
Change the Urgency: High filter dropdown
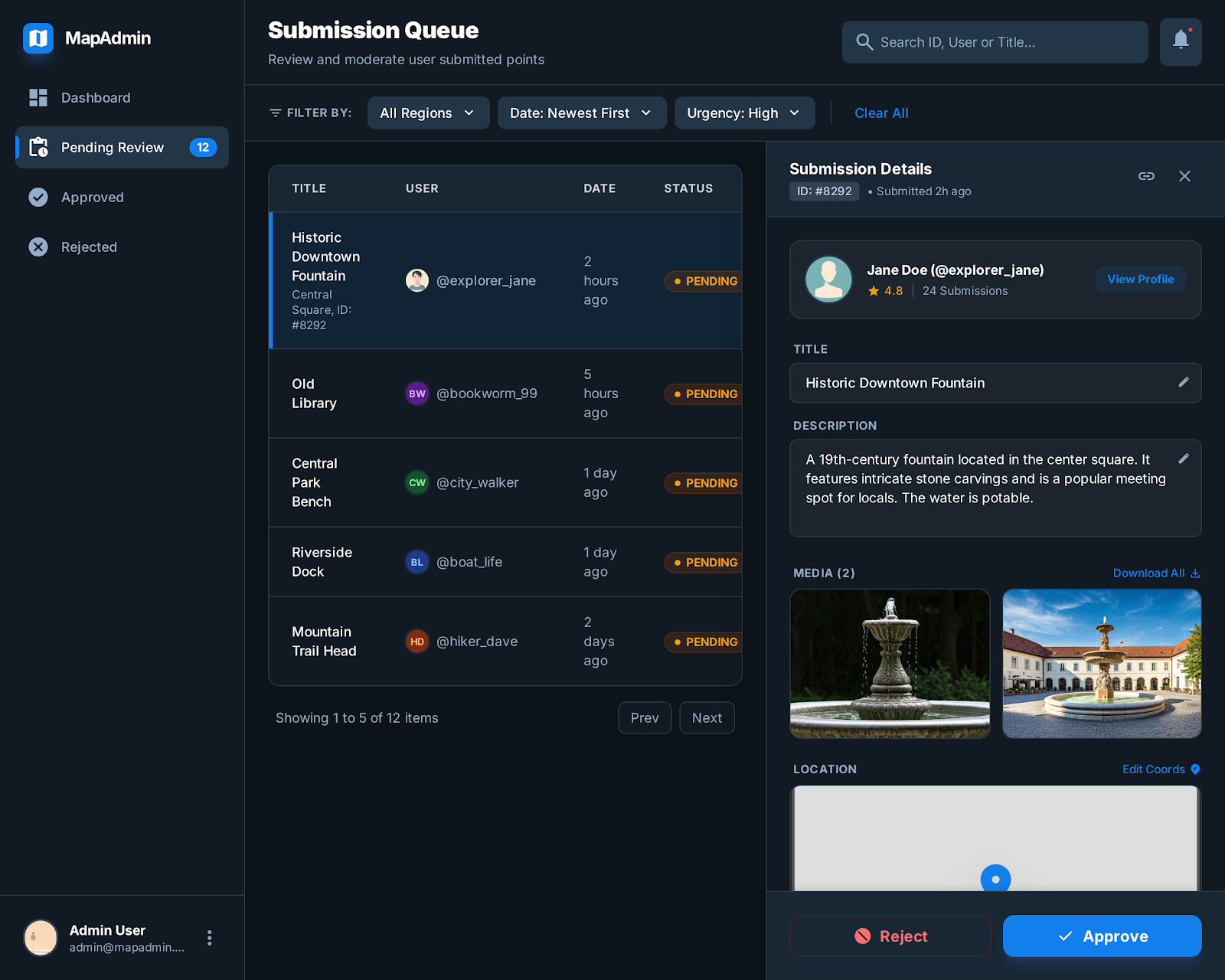point(743,113)
